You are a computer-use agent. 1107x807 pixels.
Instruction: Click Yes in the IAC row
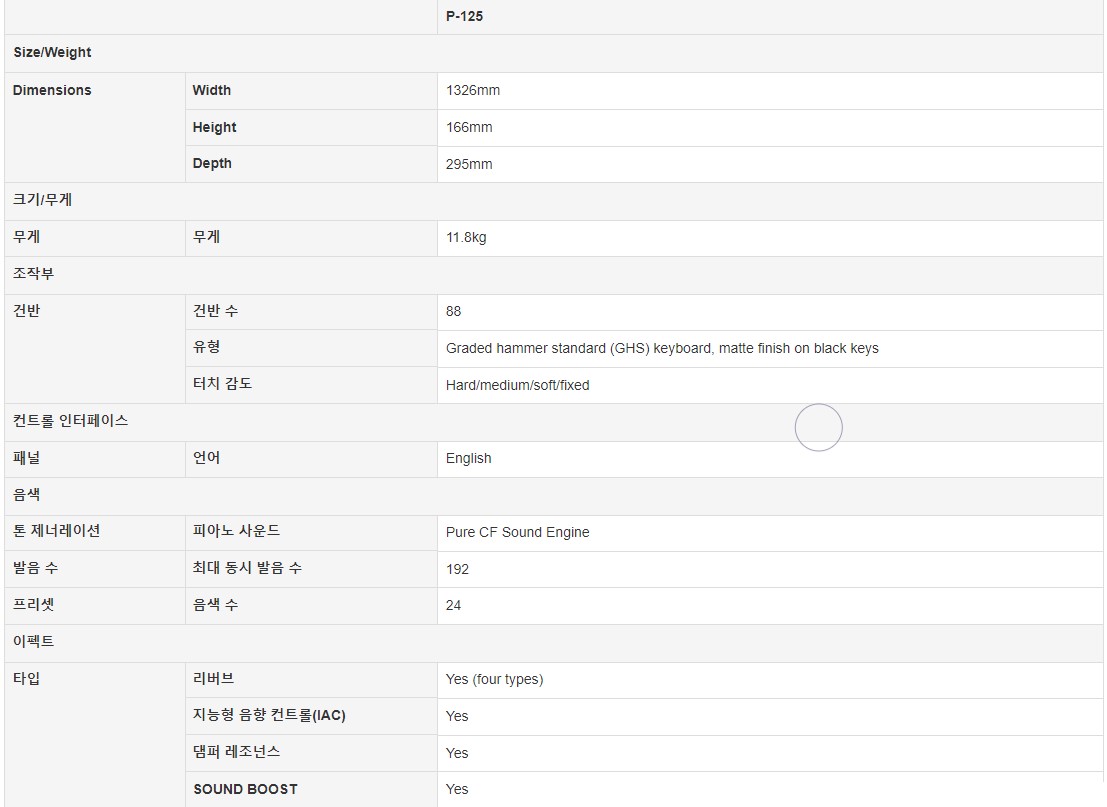tap(457, 717)
